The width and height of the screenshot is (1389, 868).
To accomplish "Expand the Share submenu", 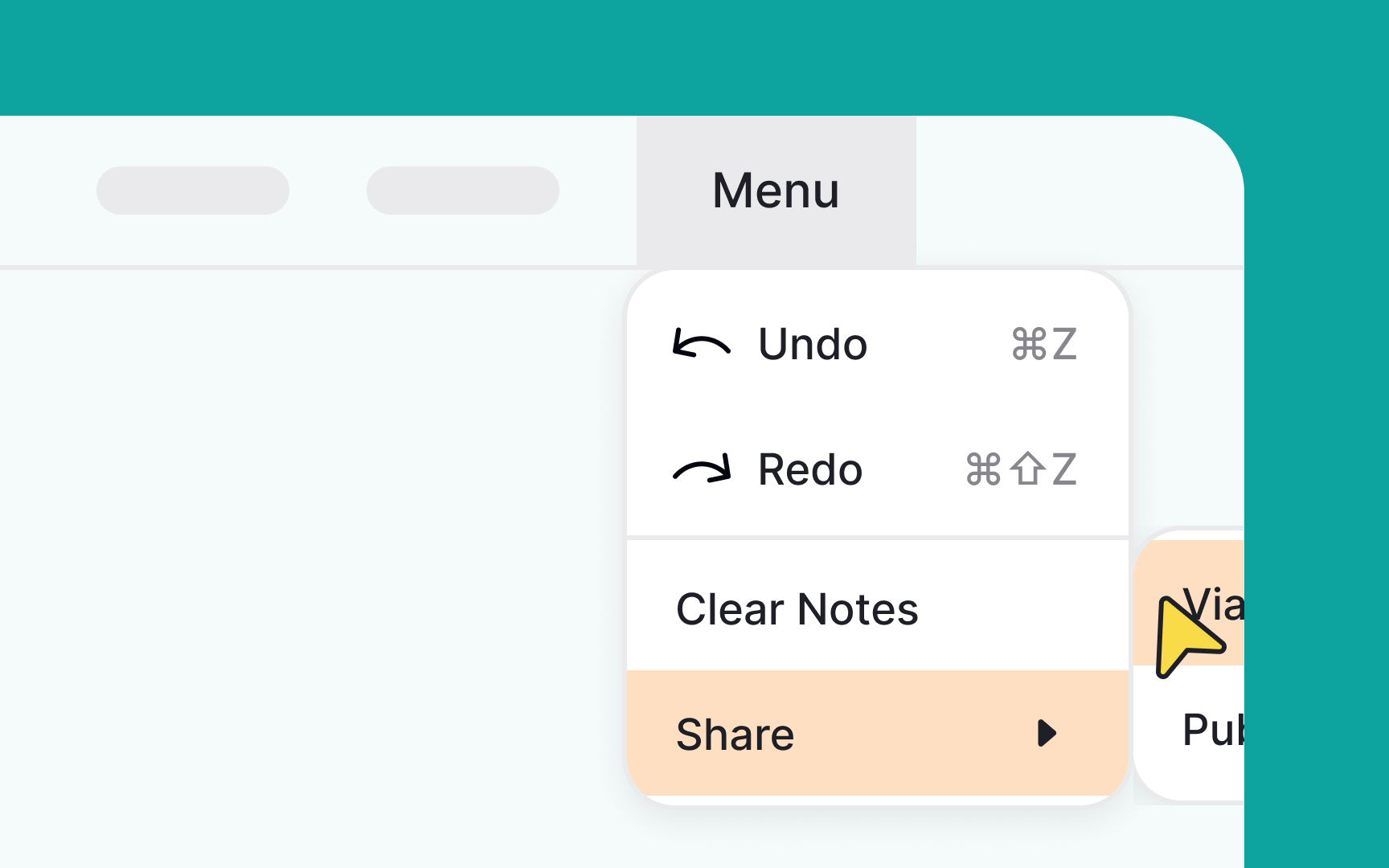I will coord(876,734).
